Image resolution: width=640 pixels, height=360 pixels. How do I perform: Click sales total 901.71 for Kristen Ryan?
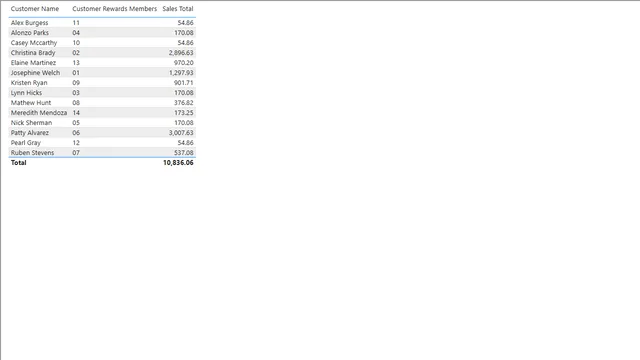184,83
